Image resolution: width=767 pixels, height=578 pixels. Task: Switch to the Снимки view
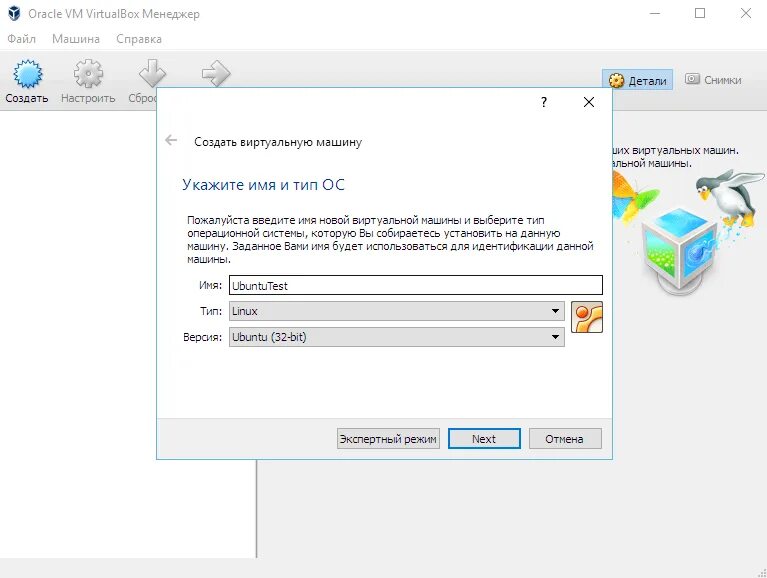(x=713, y=80)
